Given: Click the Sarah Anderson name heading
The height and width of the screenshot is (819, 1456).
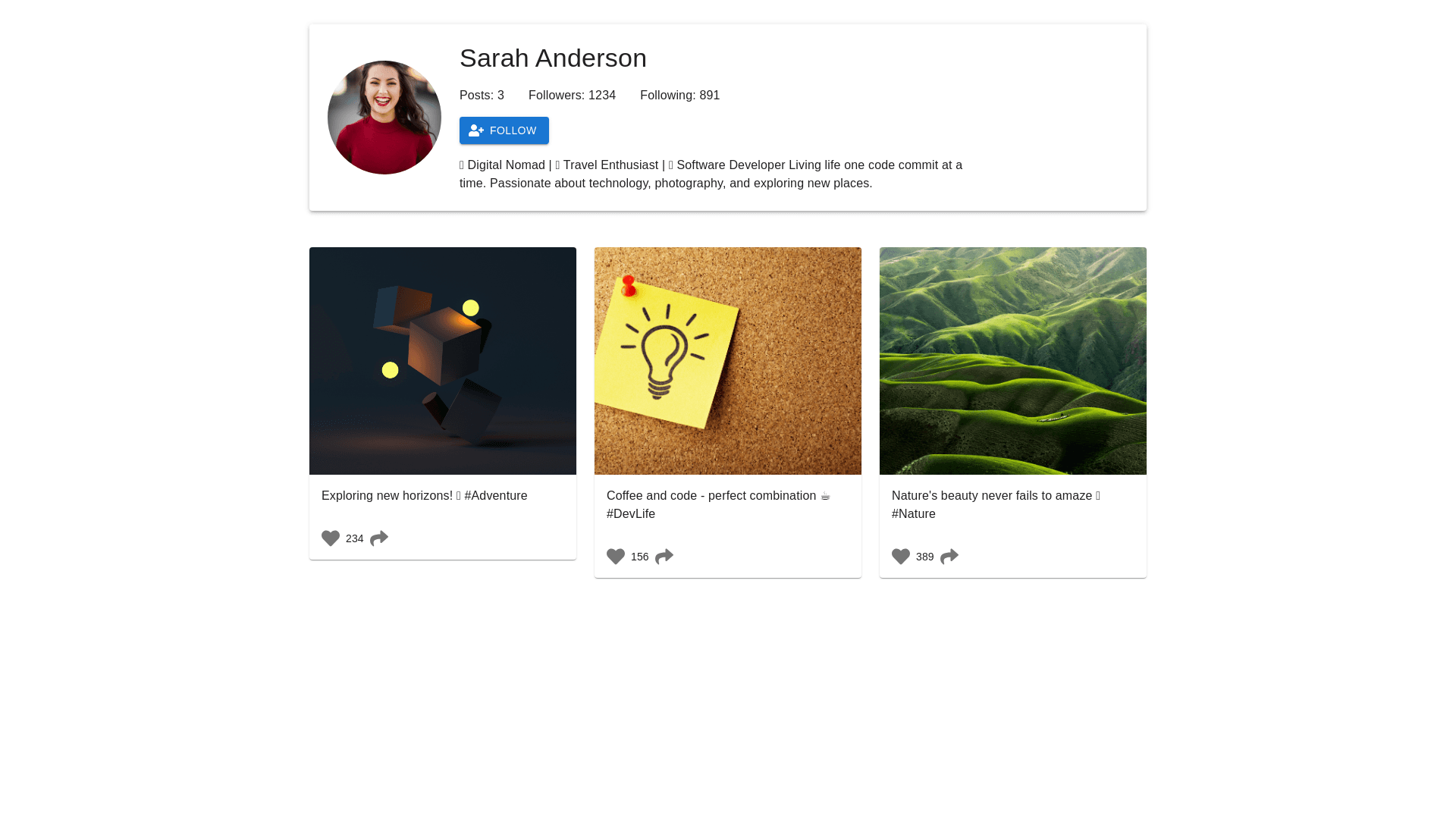Looking at the screenshot, I should coord(553,58).
